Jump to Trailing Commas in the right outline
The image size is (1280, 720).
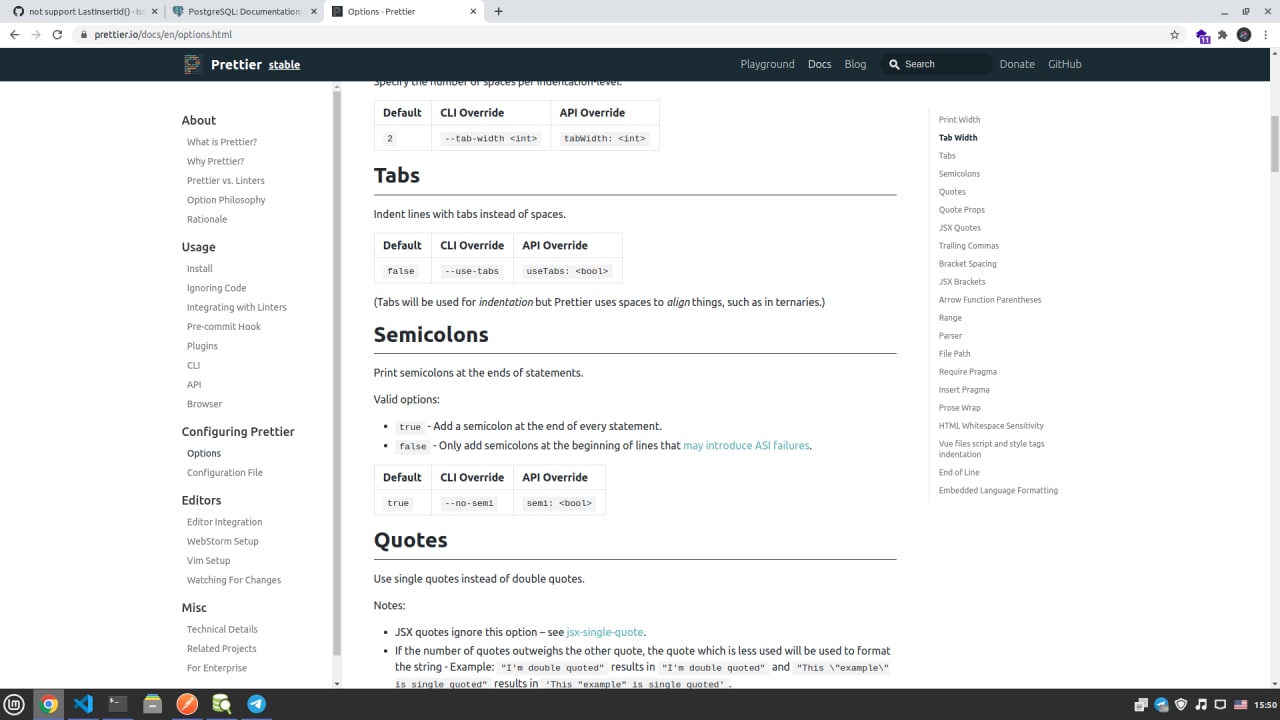coord(969,245)
